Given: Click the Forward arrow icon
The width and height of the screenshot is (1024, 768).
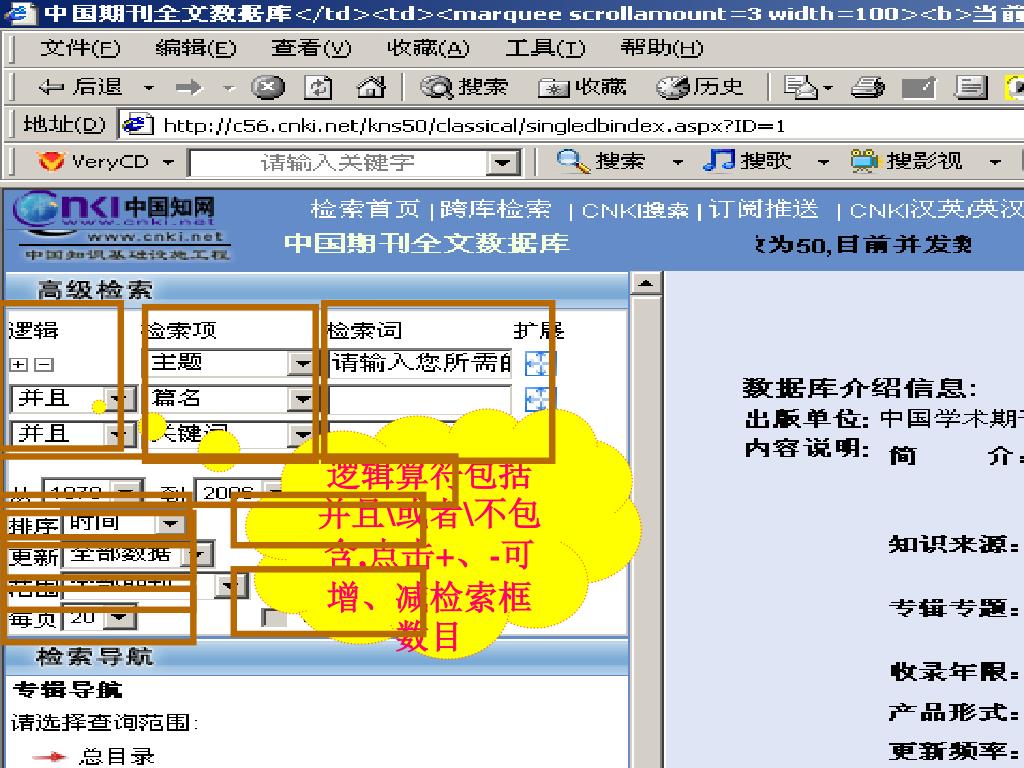Looking at the screenshot, I should [189, 87].
